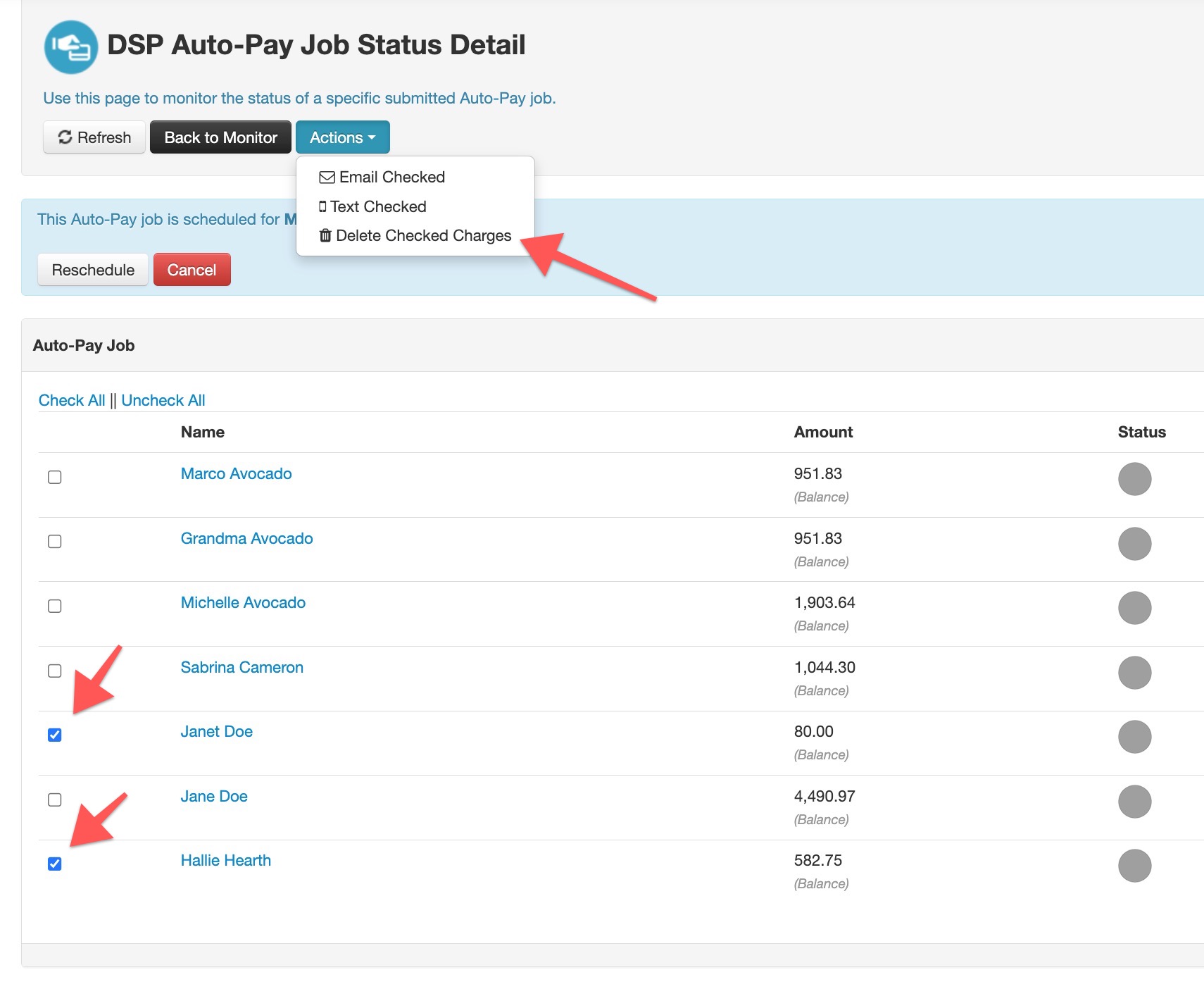Click the status circle for Janet Doe
The height and width of the screenshot is (989, 1204).
[x=1134, y=737]
